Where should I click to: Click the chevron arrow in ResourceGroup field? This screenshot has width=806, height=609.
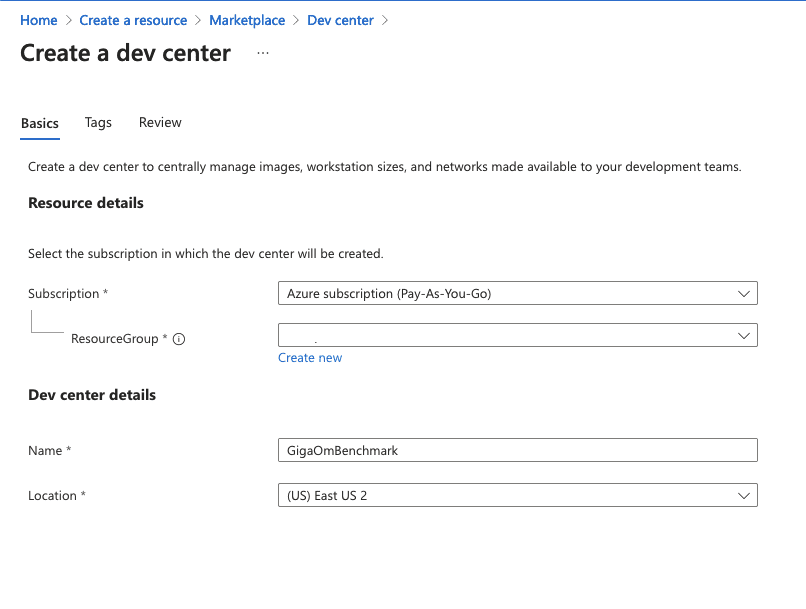[743, 336]
